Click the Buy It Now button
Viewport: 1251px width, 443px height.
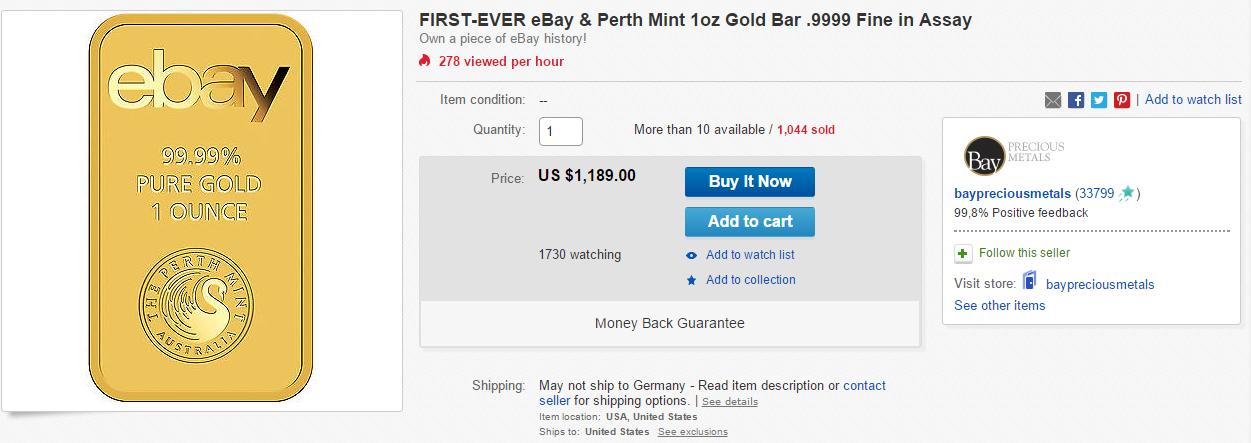pyautogui.click(x=749, y=182)
